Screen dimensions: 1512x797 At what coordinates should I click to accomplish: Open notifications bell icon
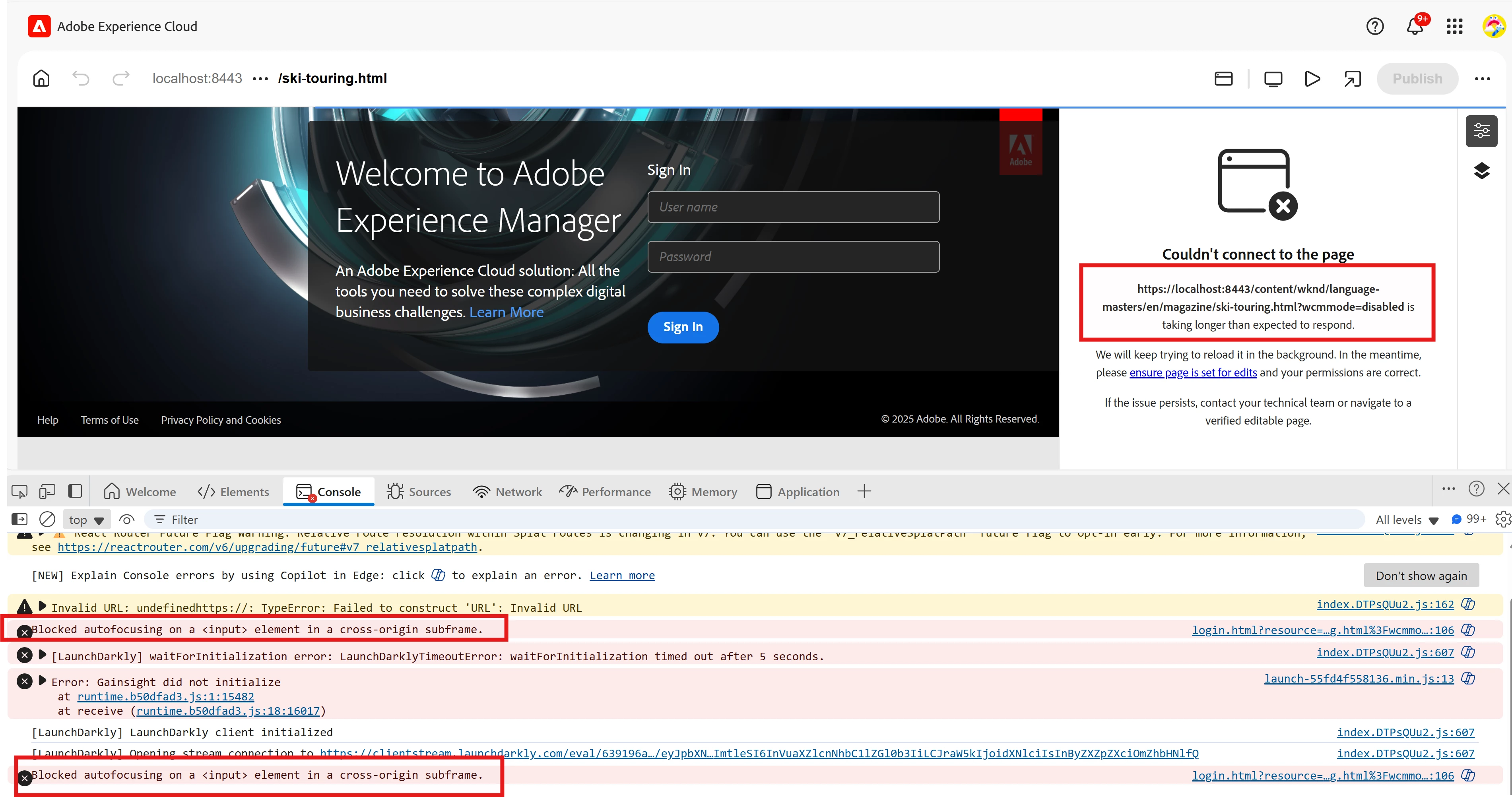1415,26
